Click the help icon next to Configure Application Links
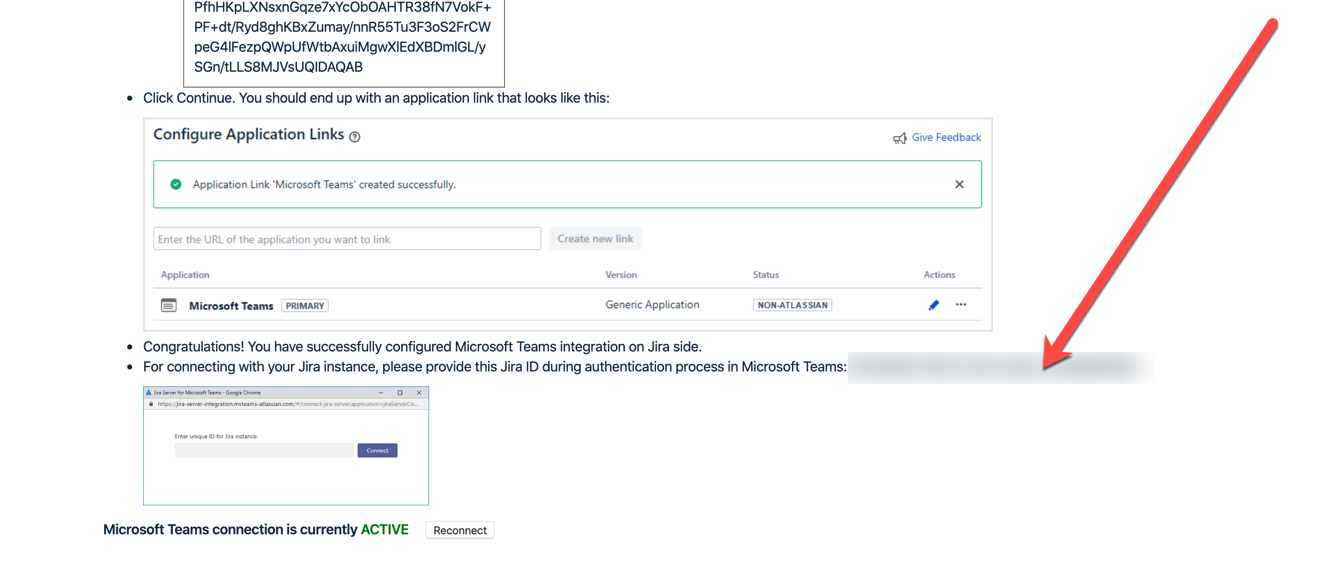 coord(355,137)
